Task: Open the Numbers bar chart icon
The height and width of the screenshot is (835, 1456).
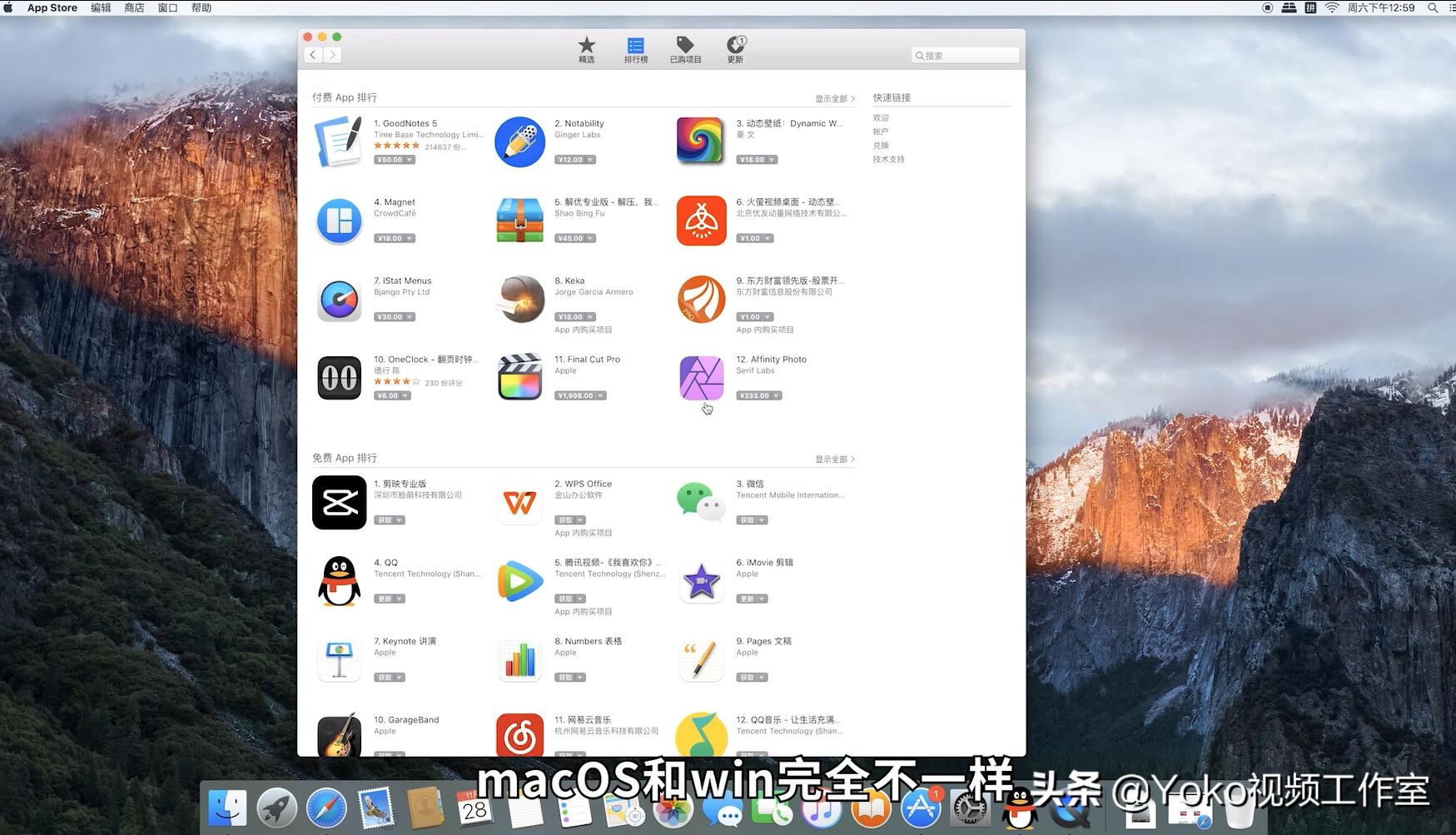Action: click(519, 659)
